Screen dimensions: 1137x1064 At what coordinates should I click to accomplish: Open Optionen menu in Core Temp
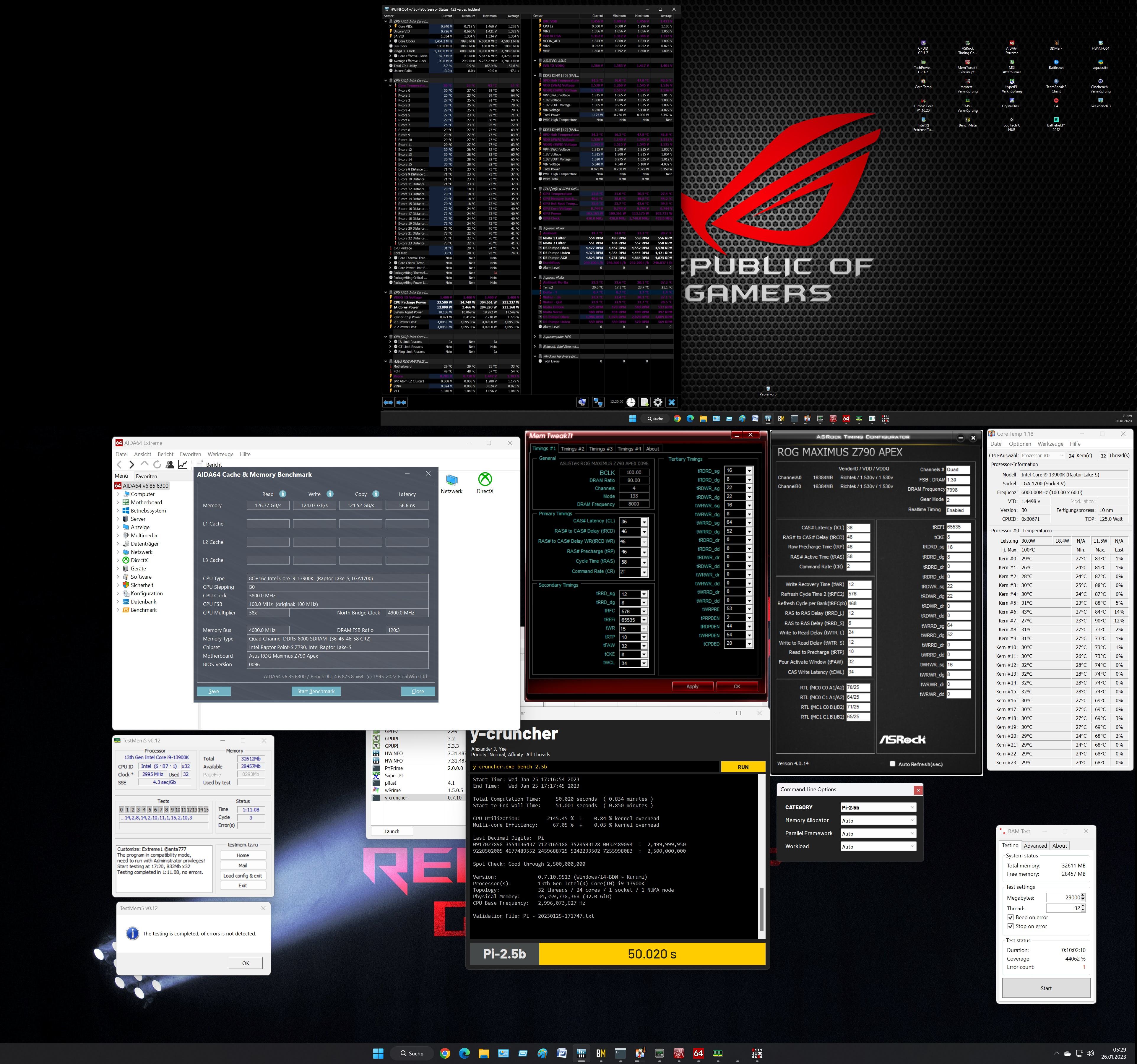(1020, 444)
